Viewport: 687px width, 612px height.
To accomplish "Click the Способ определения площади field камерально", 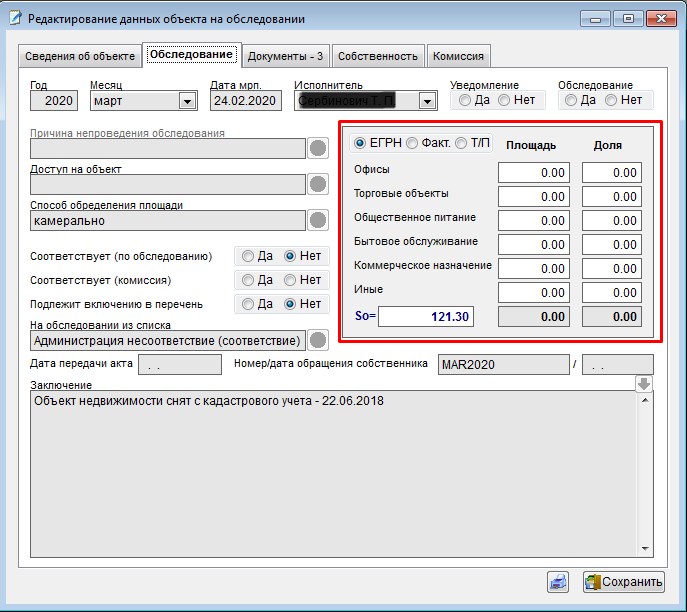I will click(168, 220).
